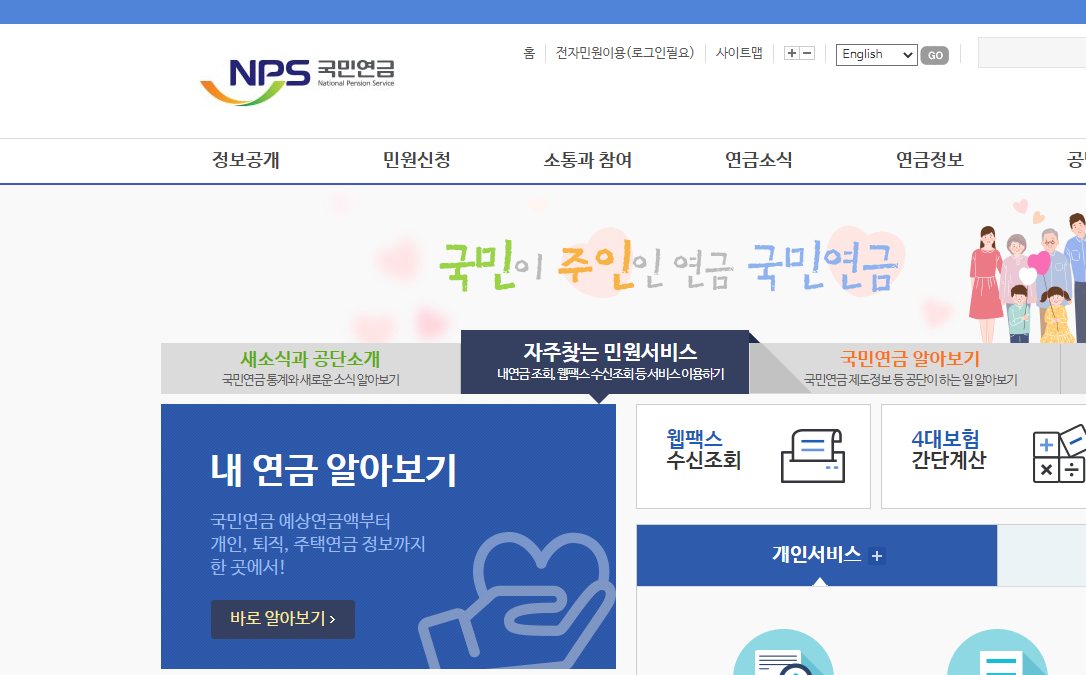This screenshot has width=1086, height=675.
Task: Open the 연금소식 menu
Action: [x=759, y=161]
